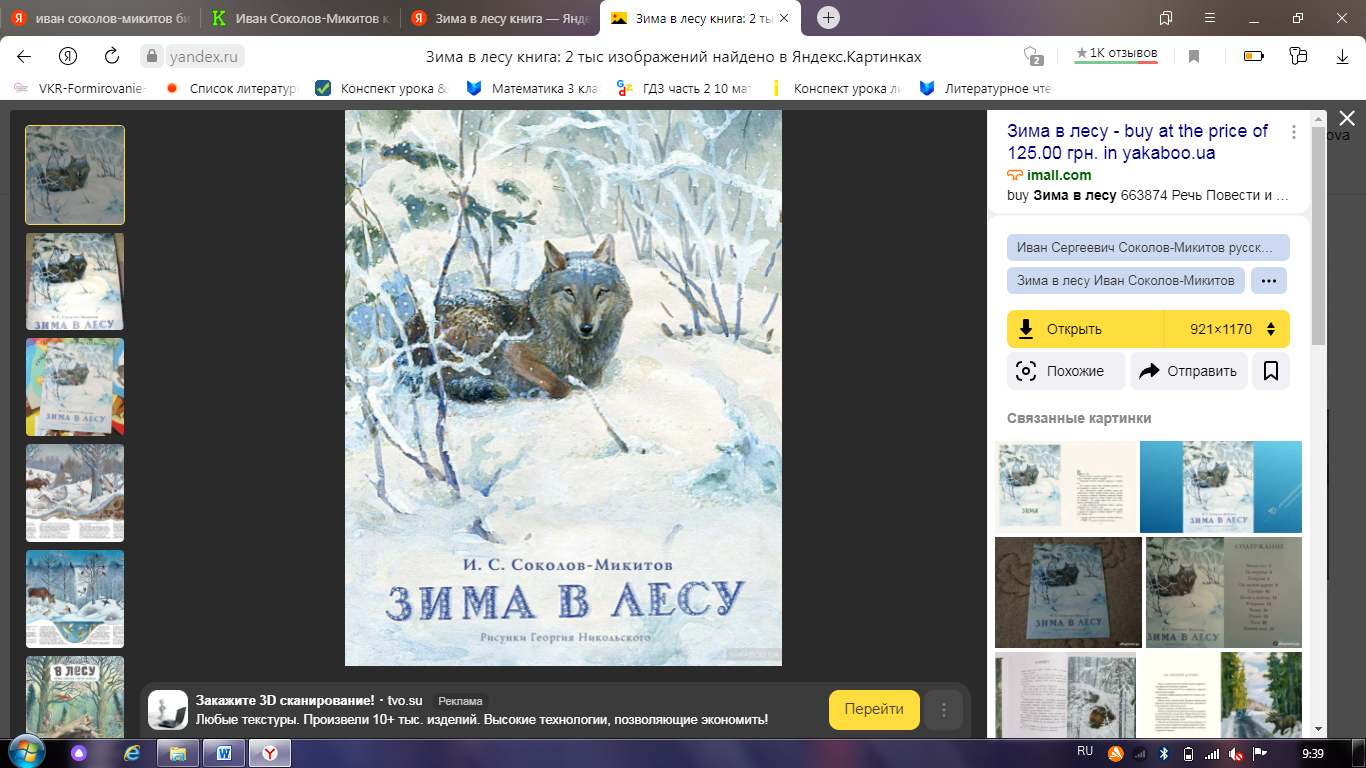Open the Protect shield icon with badge 2

(x=1033, y=56)
